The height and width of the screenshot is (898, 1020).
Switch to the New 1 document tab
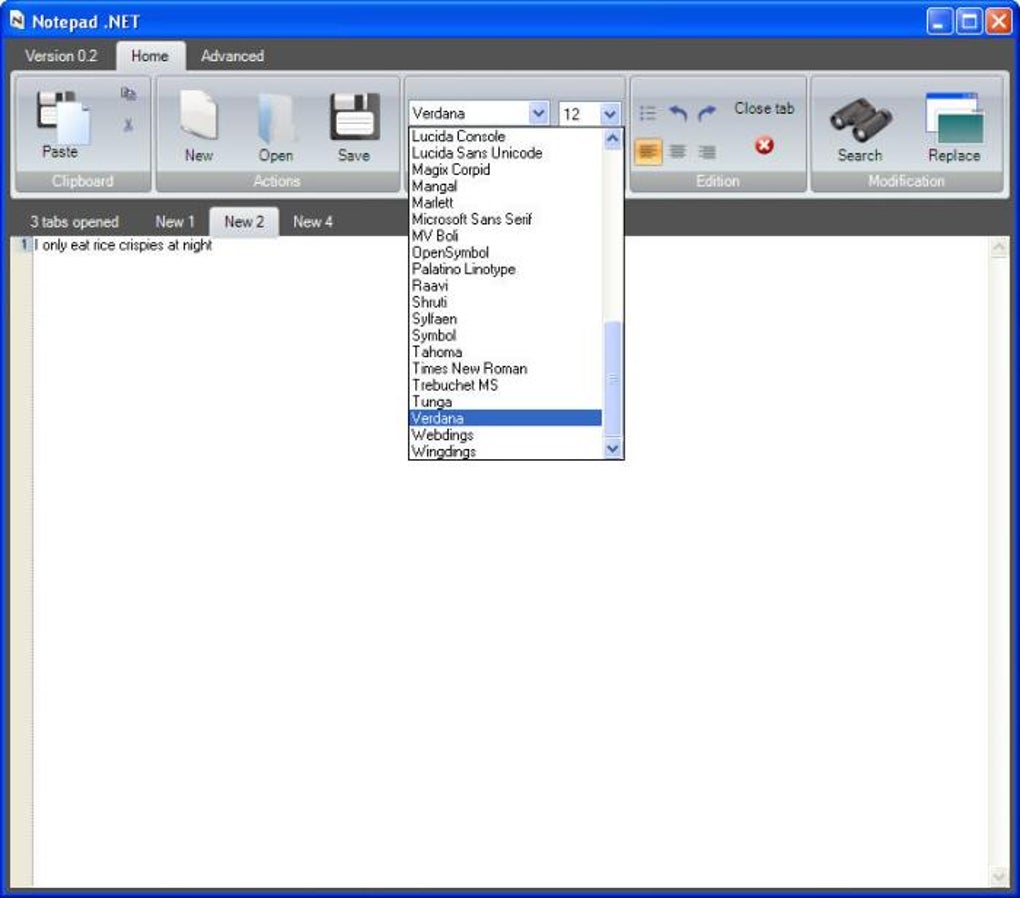(175, 222)
